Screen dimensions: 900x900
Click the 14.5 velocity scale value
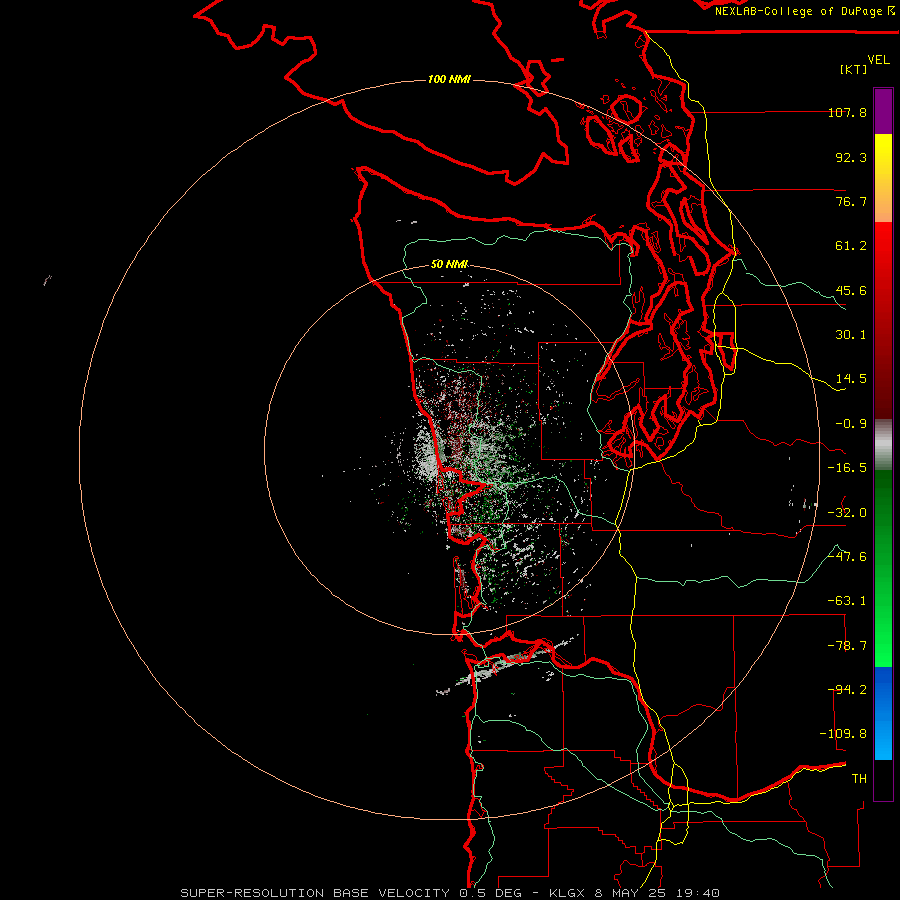851,379
